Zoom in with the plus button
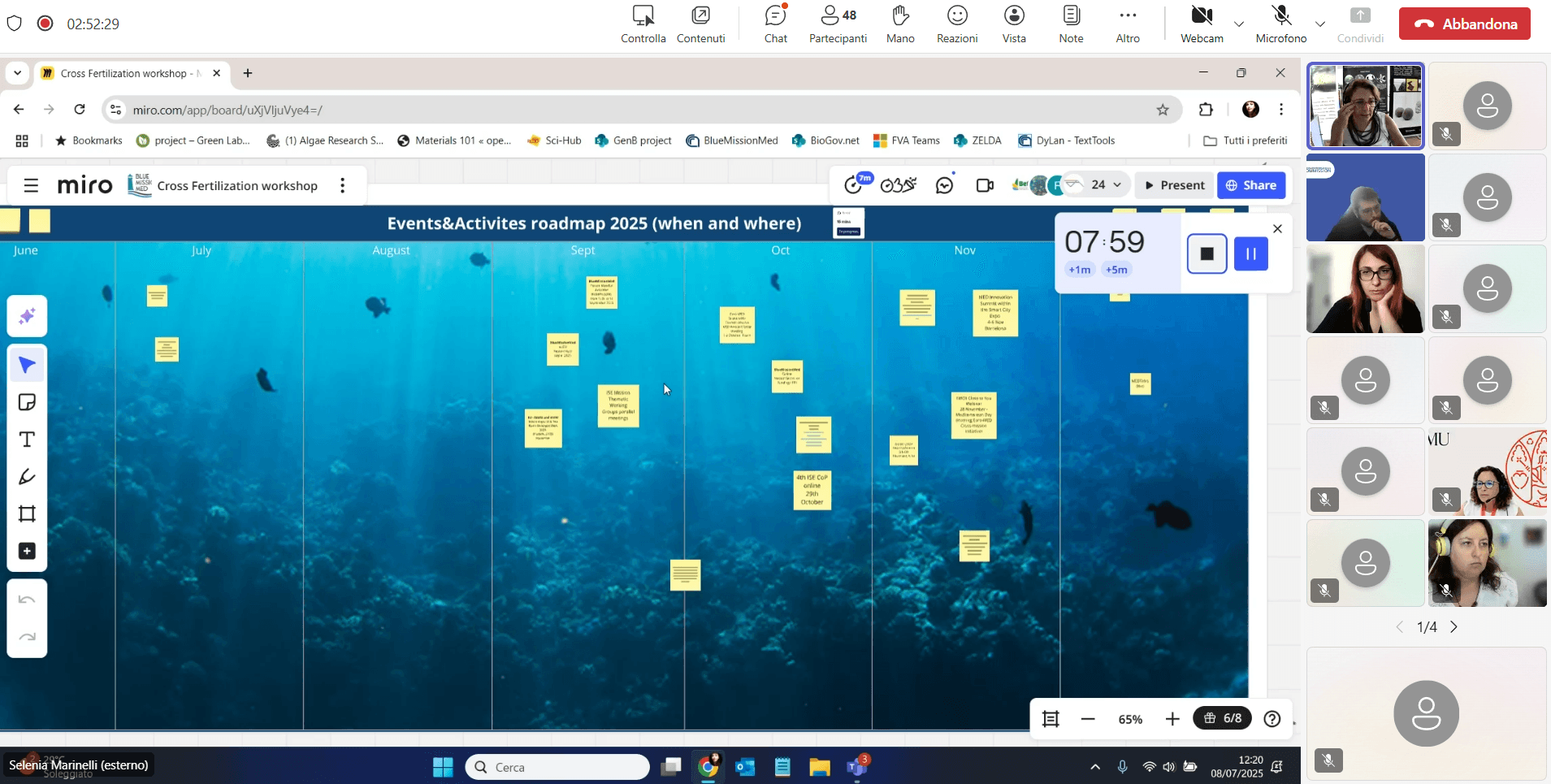 click(x=1172, y=719)
